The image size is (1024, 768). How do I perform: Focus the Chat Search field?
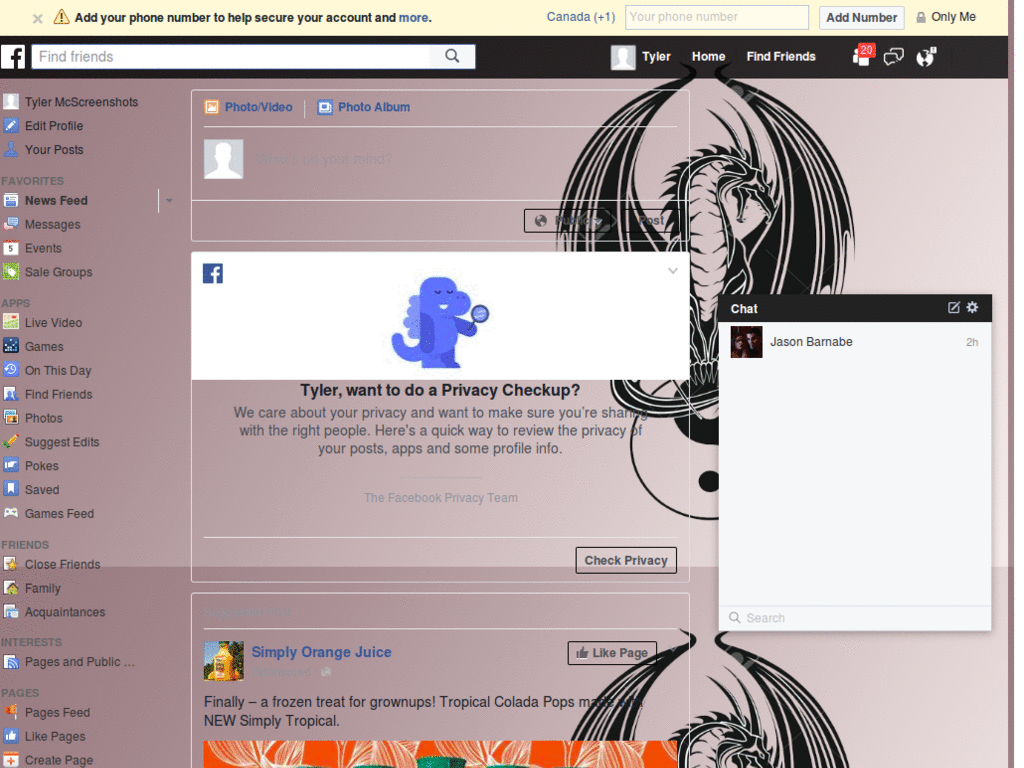(x=855, y=618)
